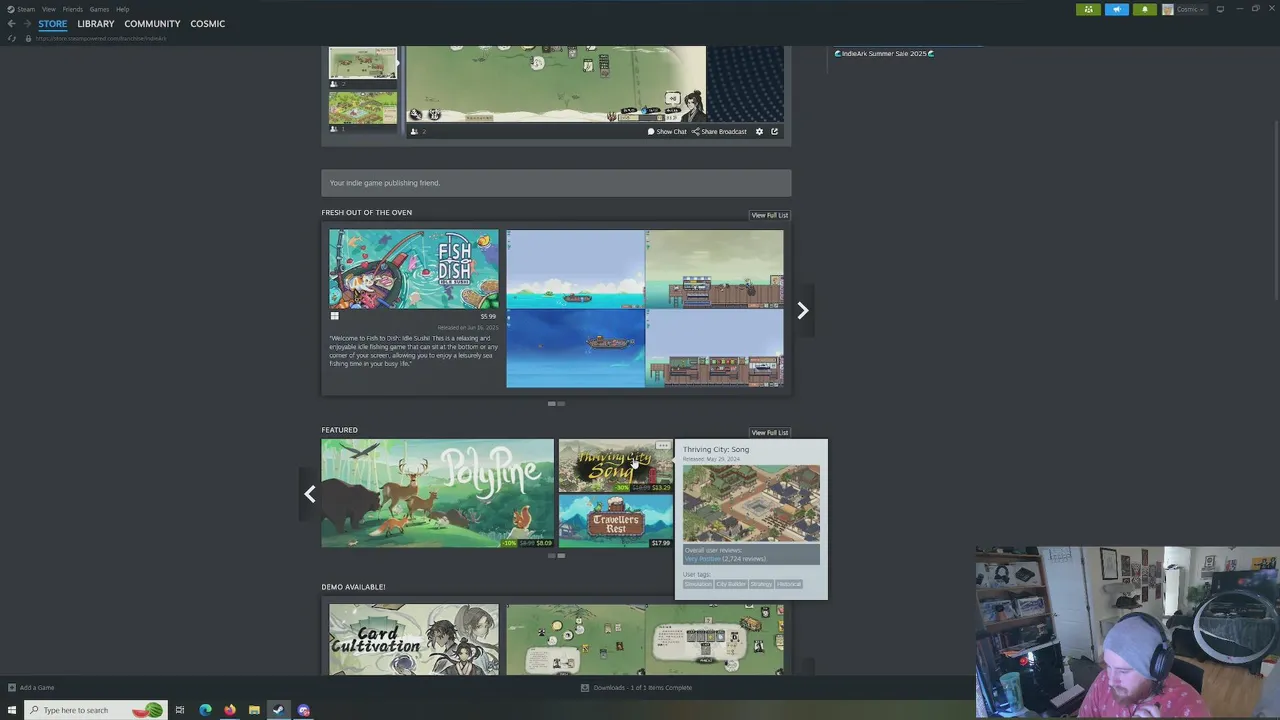Click the Strategy user tag

(x=761, y=584)
